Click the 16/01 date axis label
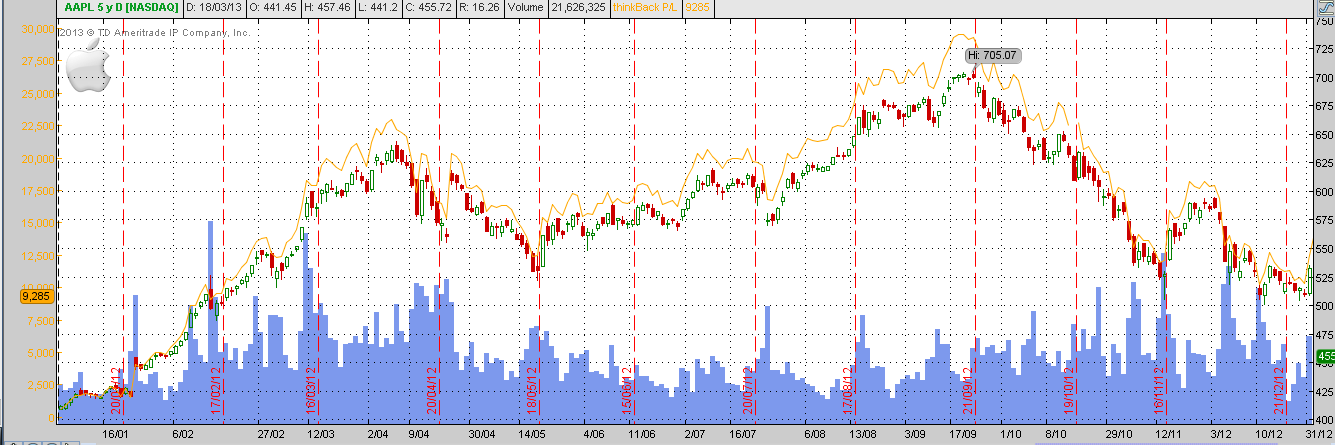Screen dimensions: 1335x445 pos(117,435)
